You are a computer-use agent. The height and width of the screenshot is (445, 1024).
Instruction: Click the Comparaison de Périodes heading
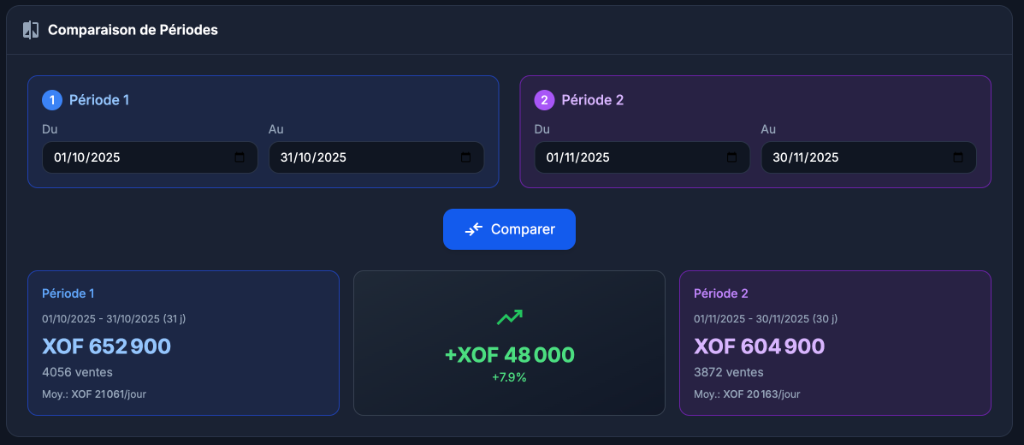point(133,30)
